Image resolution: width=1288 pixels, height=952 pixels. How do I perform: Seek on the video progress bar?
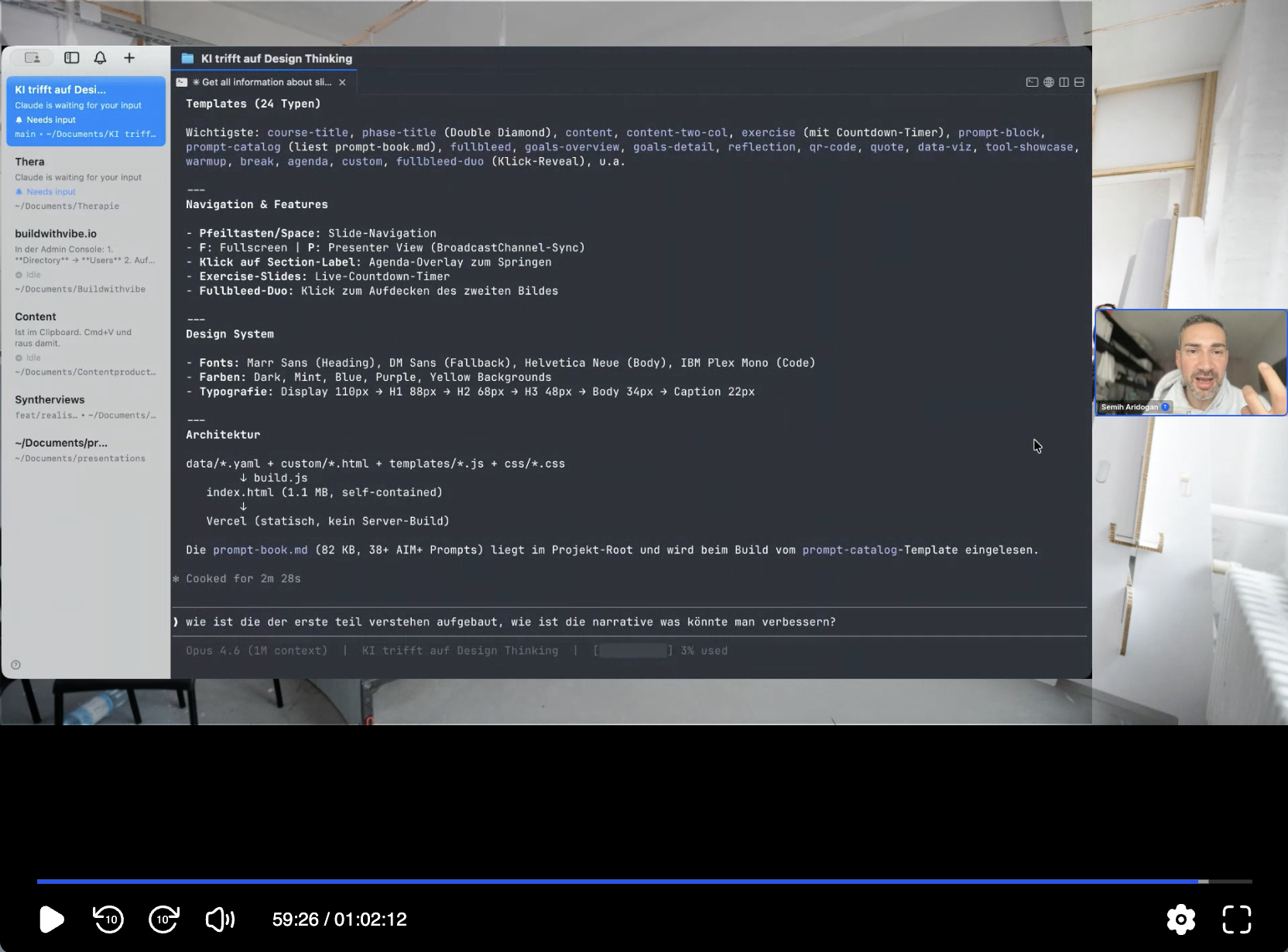point(619,882)
